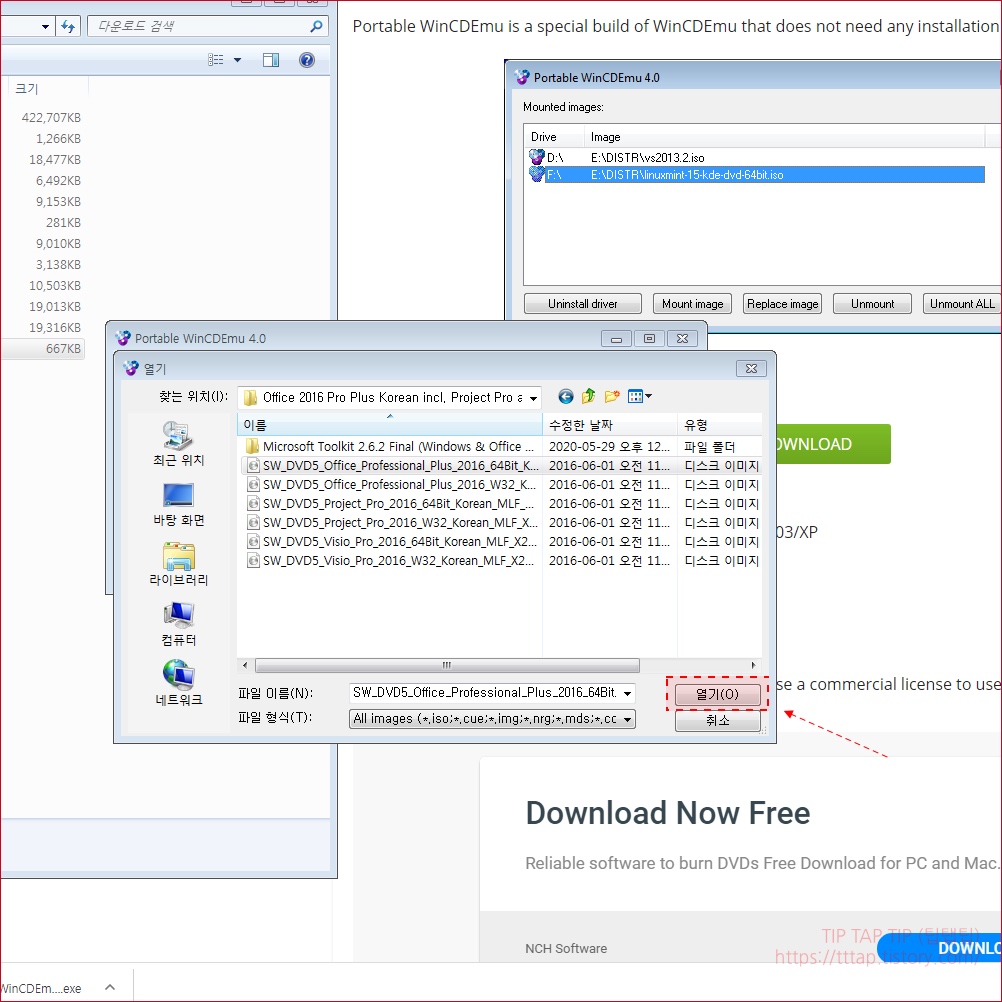Select Desktop (바탕 화면) sidebar icon
The height and width of the screenshot is (1002, 1002).
click(178, 504)
